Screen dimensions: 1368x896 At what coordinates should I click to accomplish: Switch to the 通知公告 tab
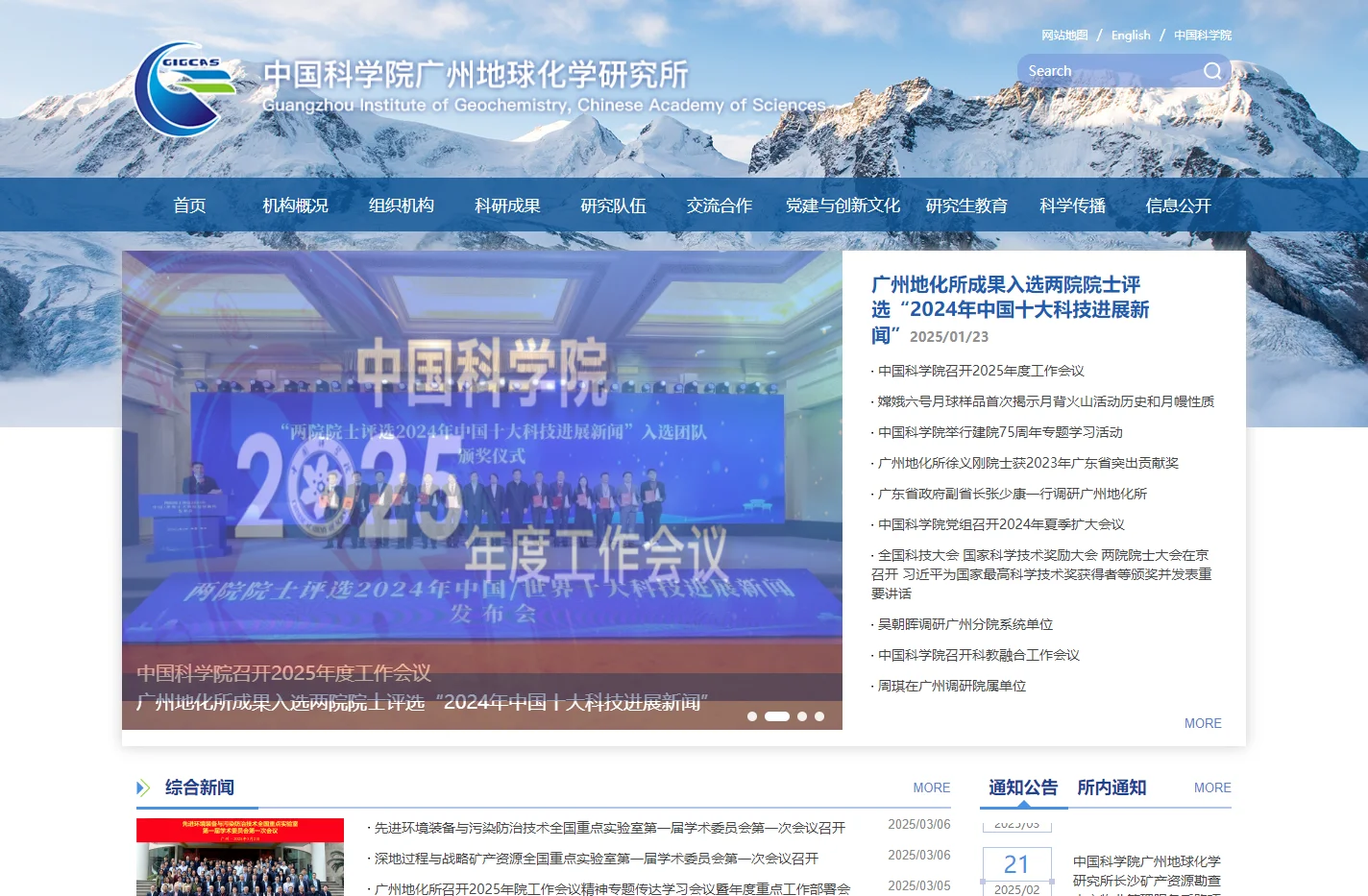1023,787
